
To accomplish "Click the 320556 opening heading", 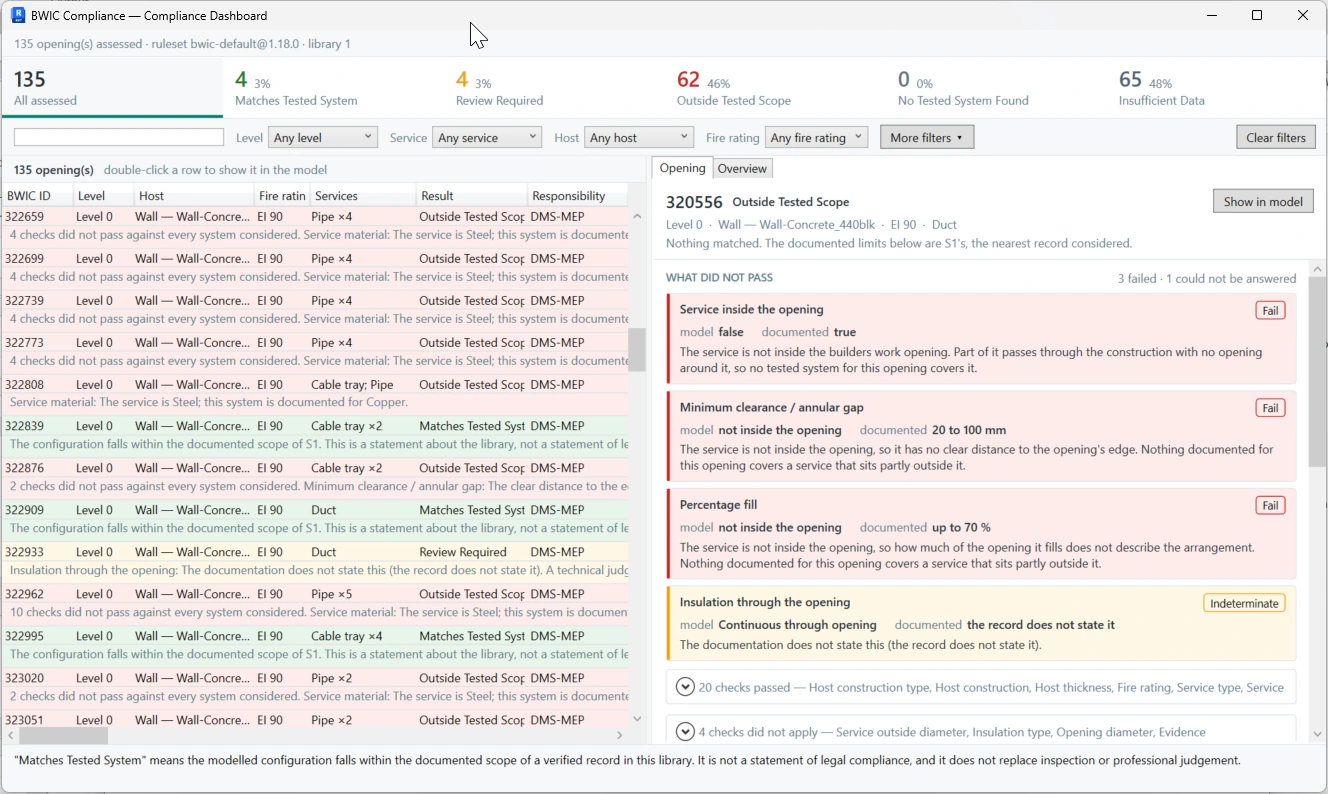I will (693, 202).
